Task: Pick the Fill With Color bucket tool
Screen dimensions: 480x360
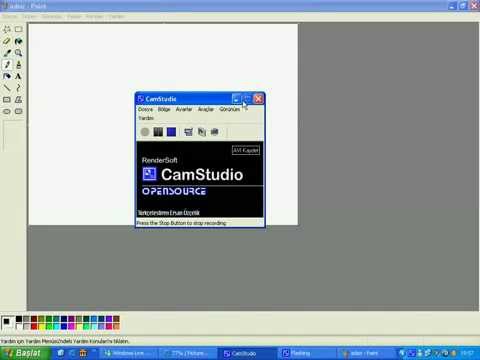Action: (x=19, y=41)
